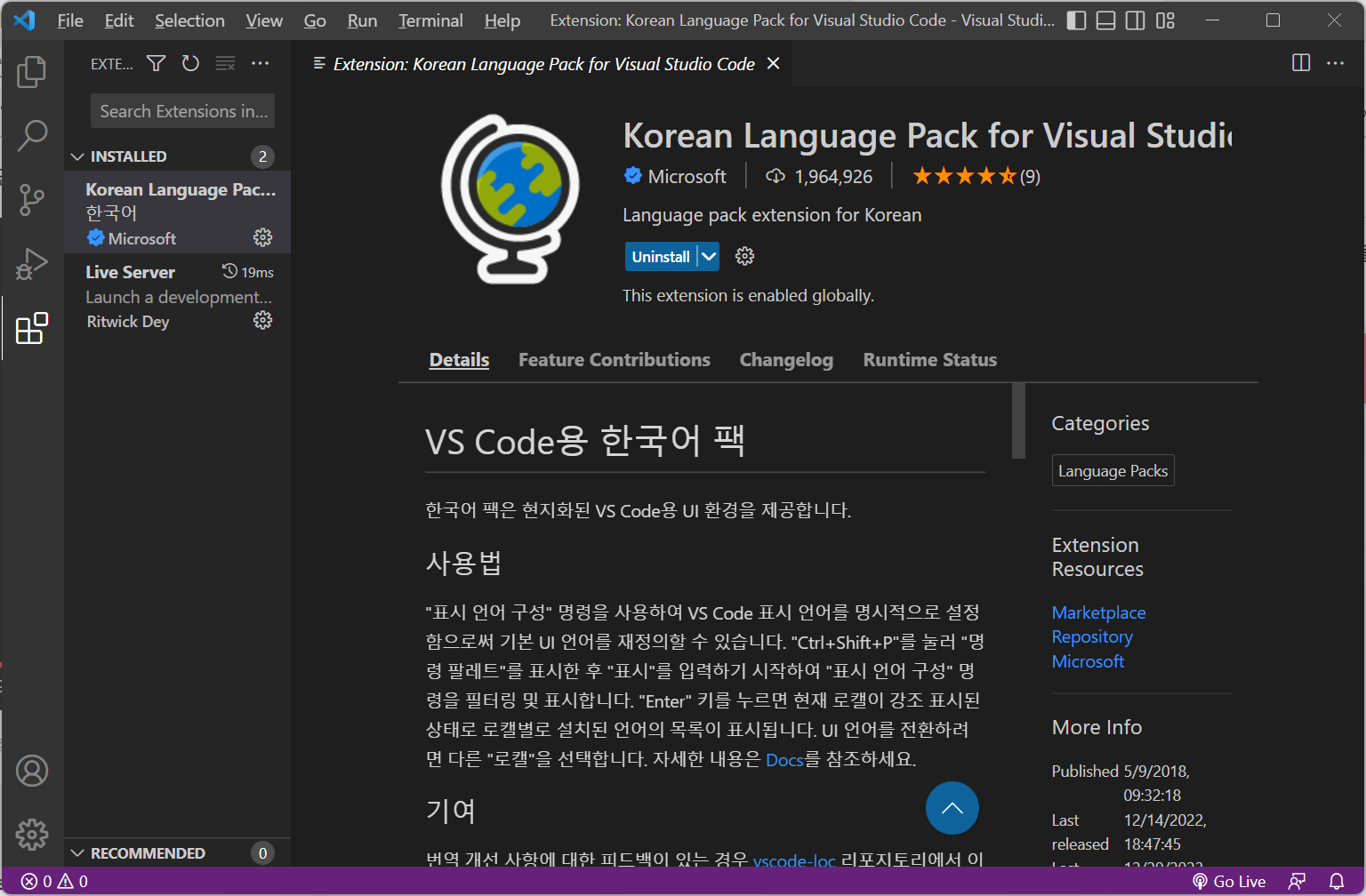Collapse the INSTALLED extensions section

177,156
